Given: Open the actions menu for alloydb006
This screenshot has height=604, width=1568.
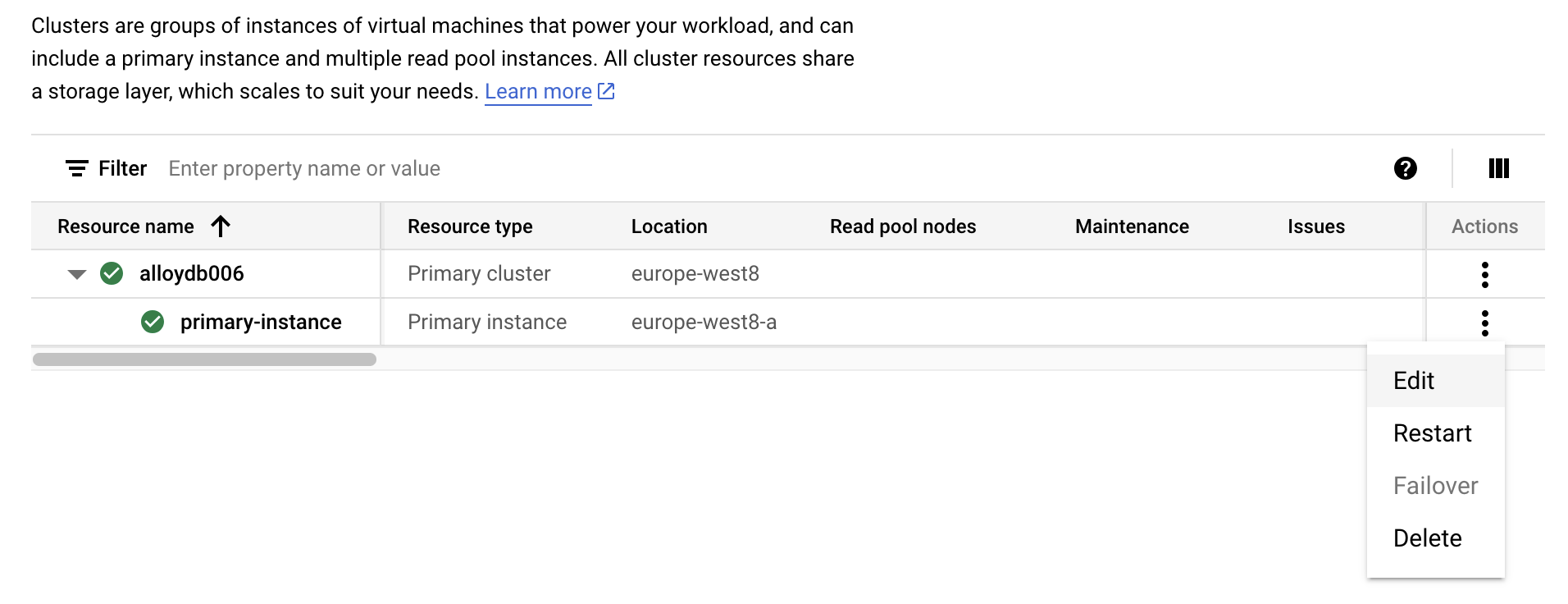Looking at the screenshot, I should pos(1484,274).
